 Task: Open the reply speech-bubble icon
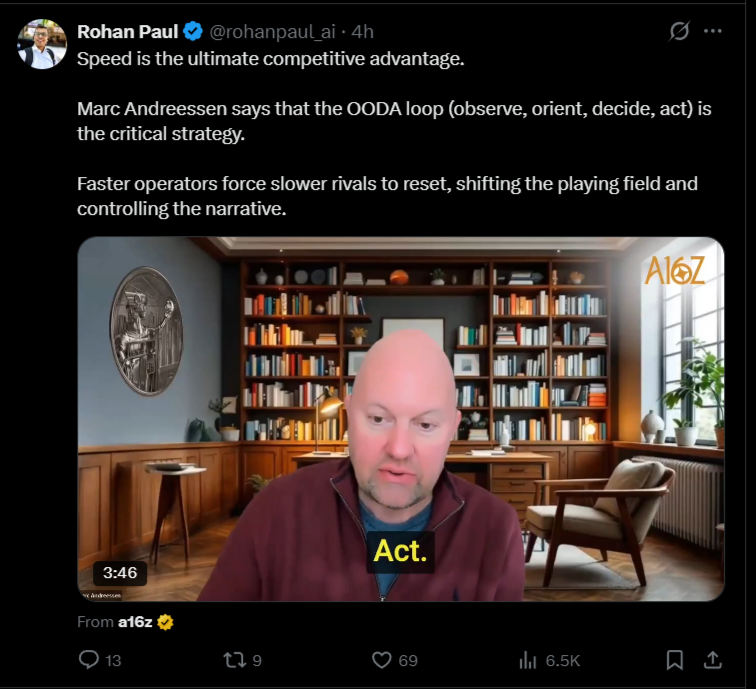point(89,659)
